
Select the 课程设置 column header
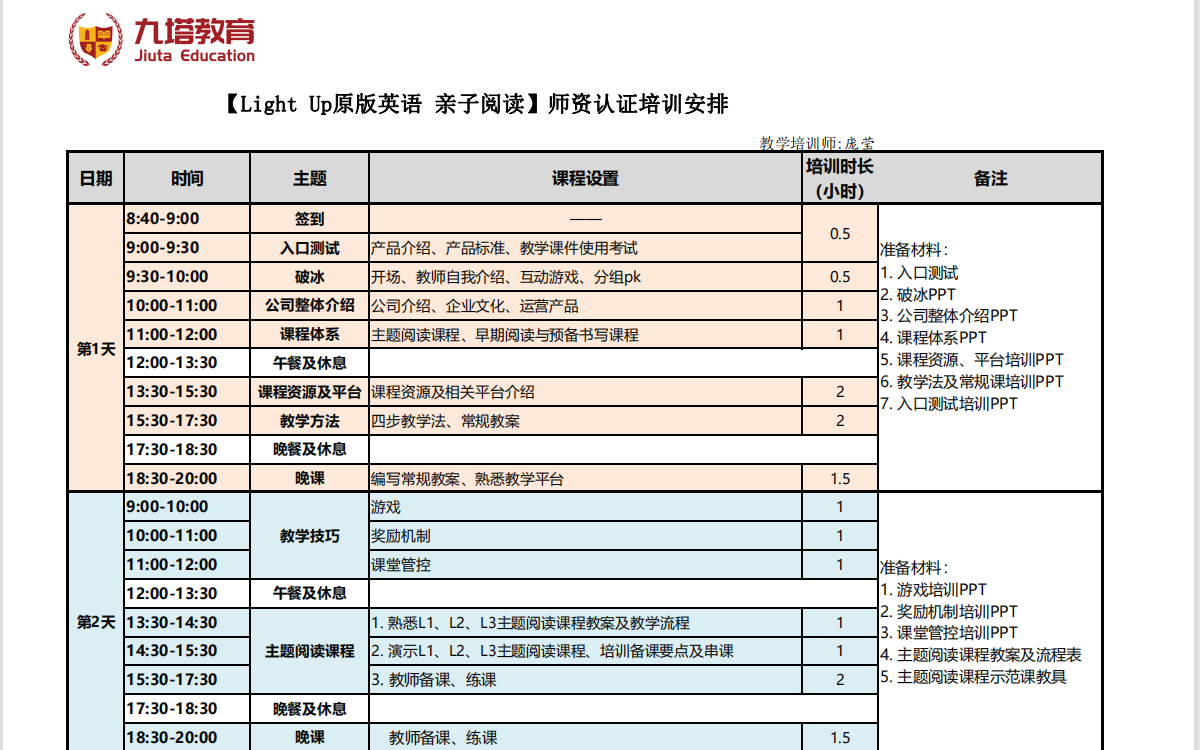pyautogui.click(x=585, y=178)
